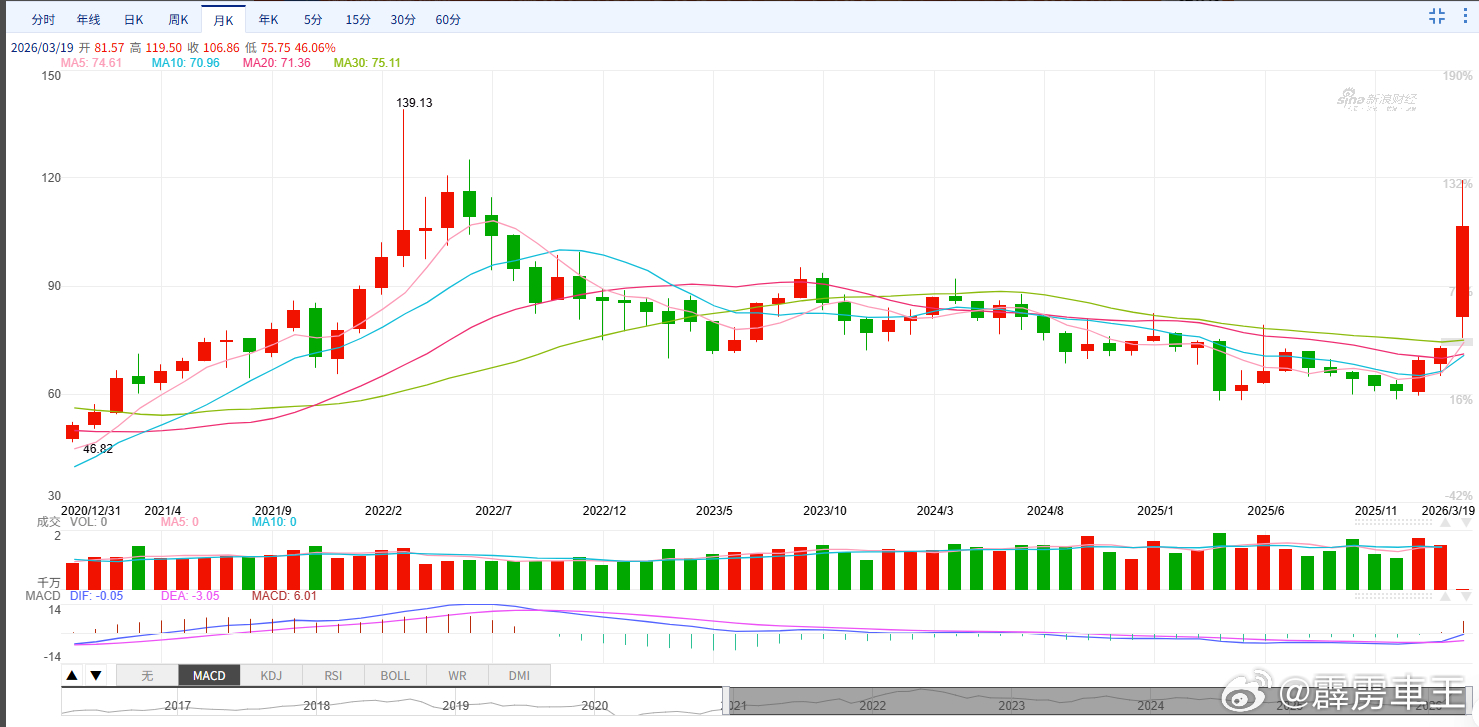Screen dimensions: 1479x727
Task: Select the MACD indicator button
Action: tap(209, 675)
